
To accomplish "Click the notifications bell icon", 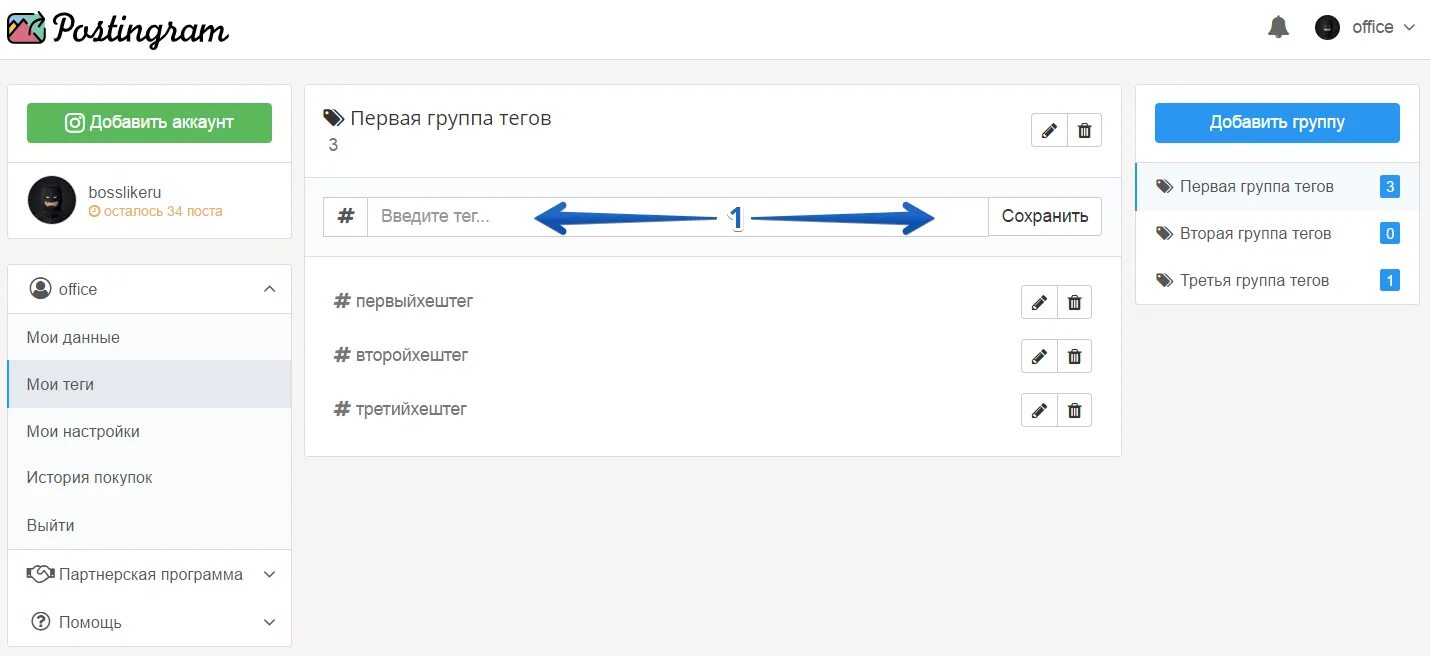I will (x=1278, y=27).
